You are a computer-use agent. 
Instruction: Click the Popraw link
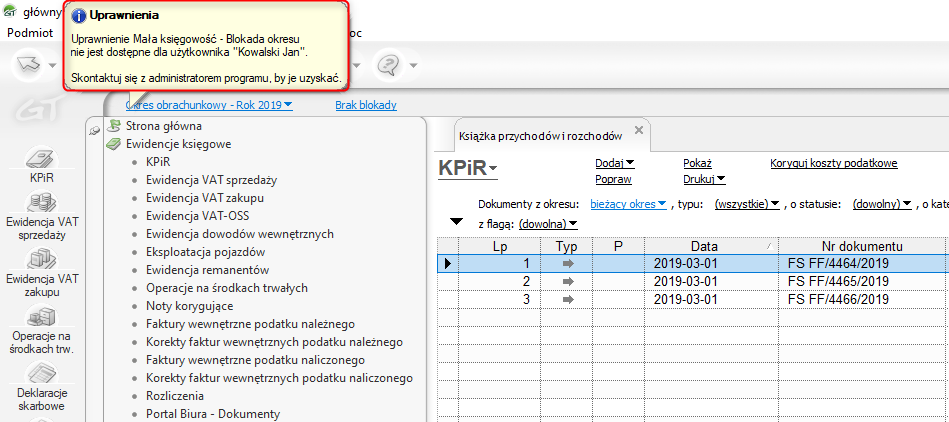tap(614, 179)
